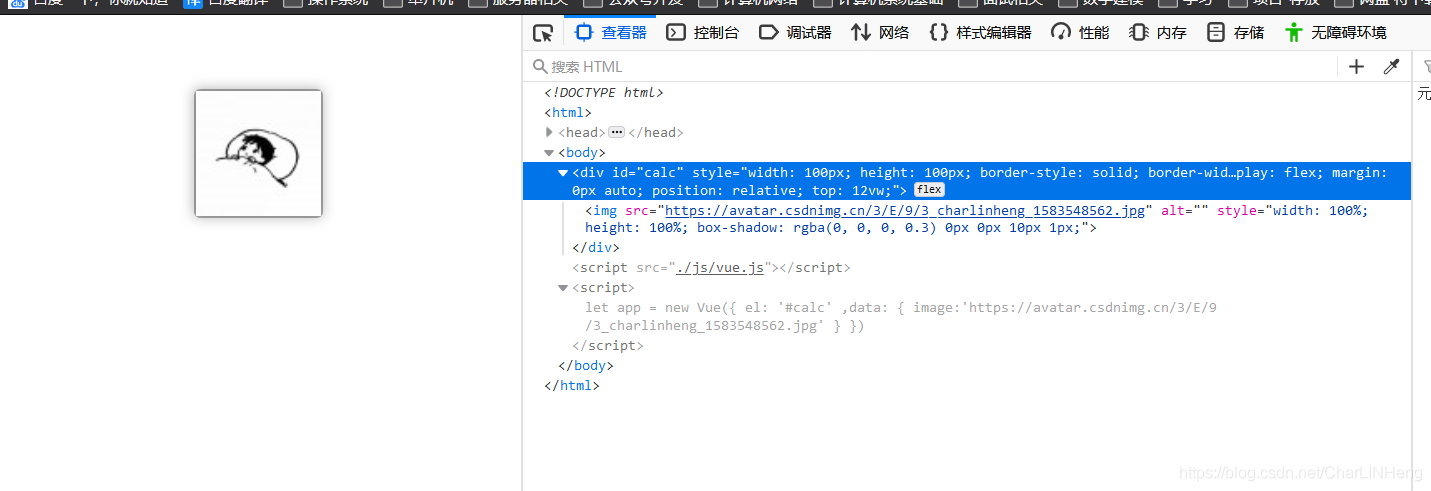The height and width of the screenshot is (491, 1431).
Task: Click the console icon beside 控制台 label
Action: coord(676,33)
